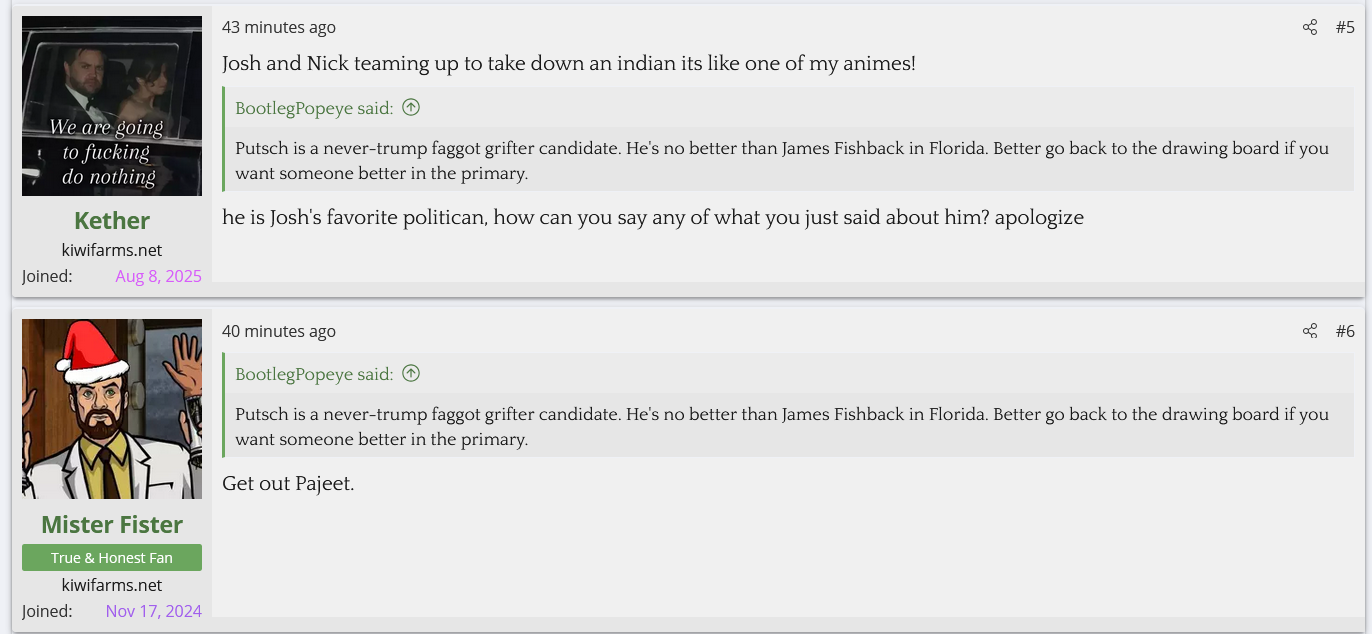Expand the quoted text block in post #6
This screenshot has width=1372, height=634.
pos(782,426)
